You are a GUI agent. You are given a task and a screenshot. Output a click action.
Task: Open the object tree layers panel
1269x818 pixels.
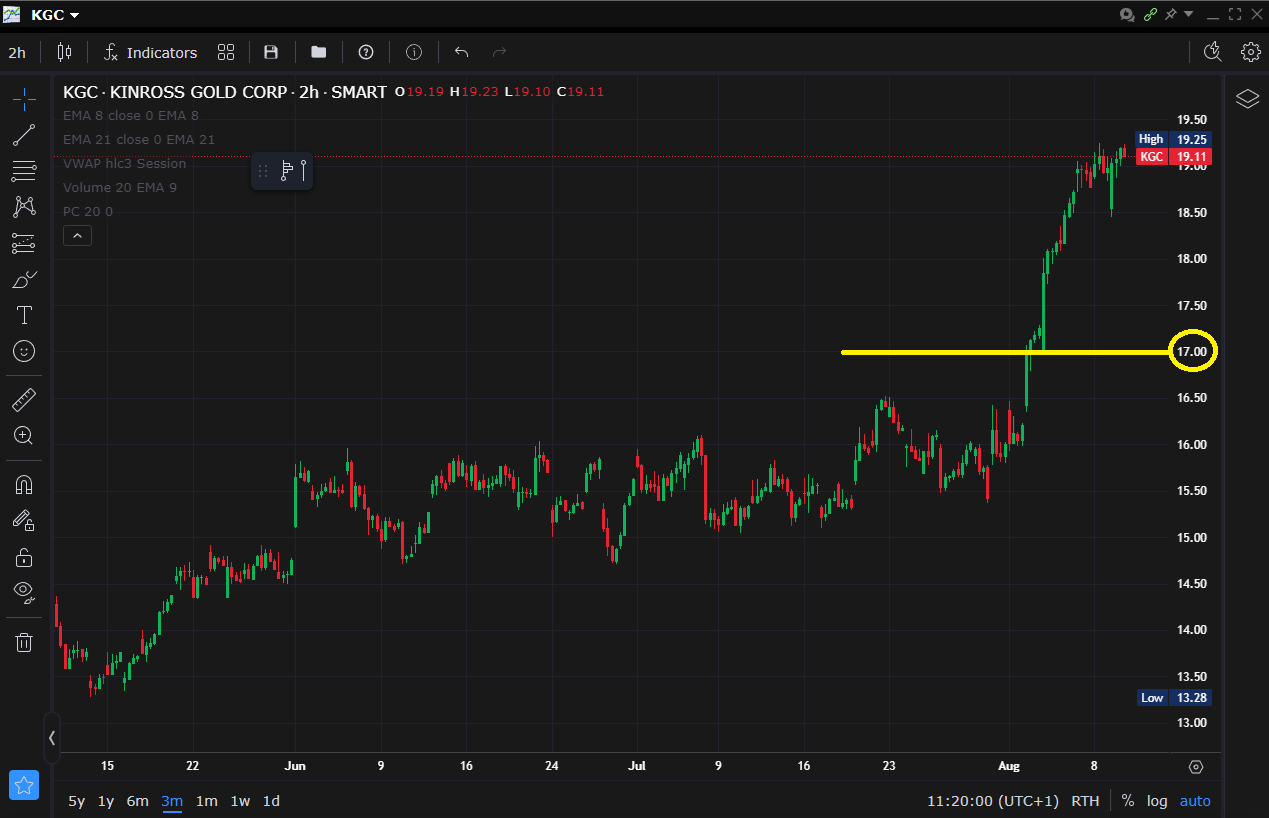tap(1247, 99)
